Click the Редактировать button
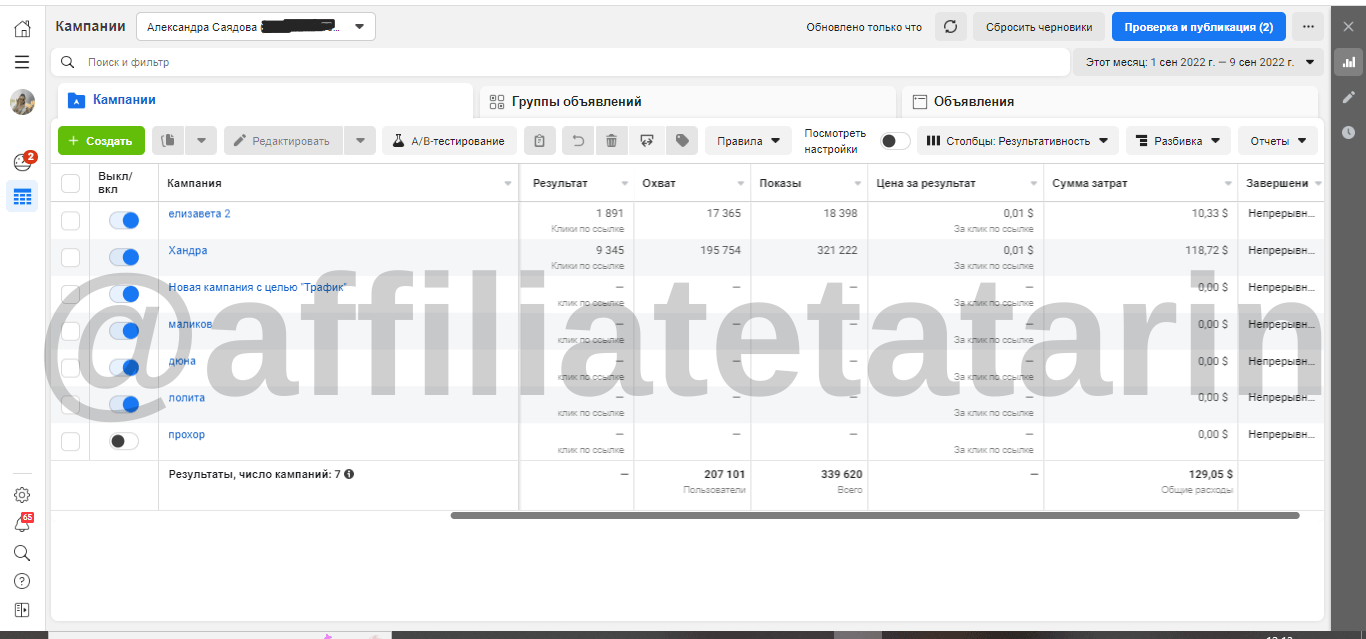This screenshot has height=639, width=1366. coord(283,141)
